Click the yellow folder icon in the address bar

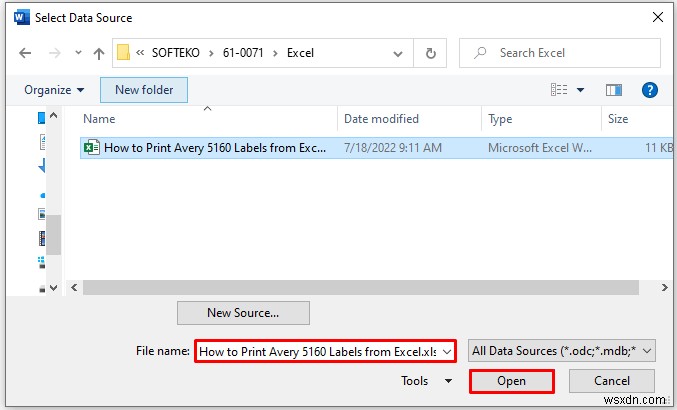point(123,53)
